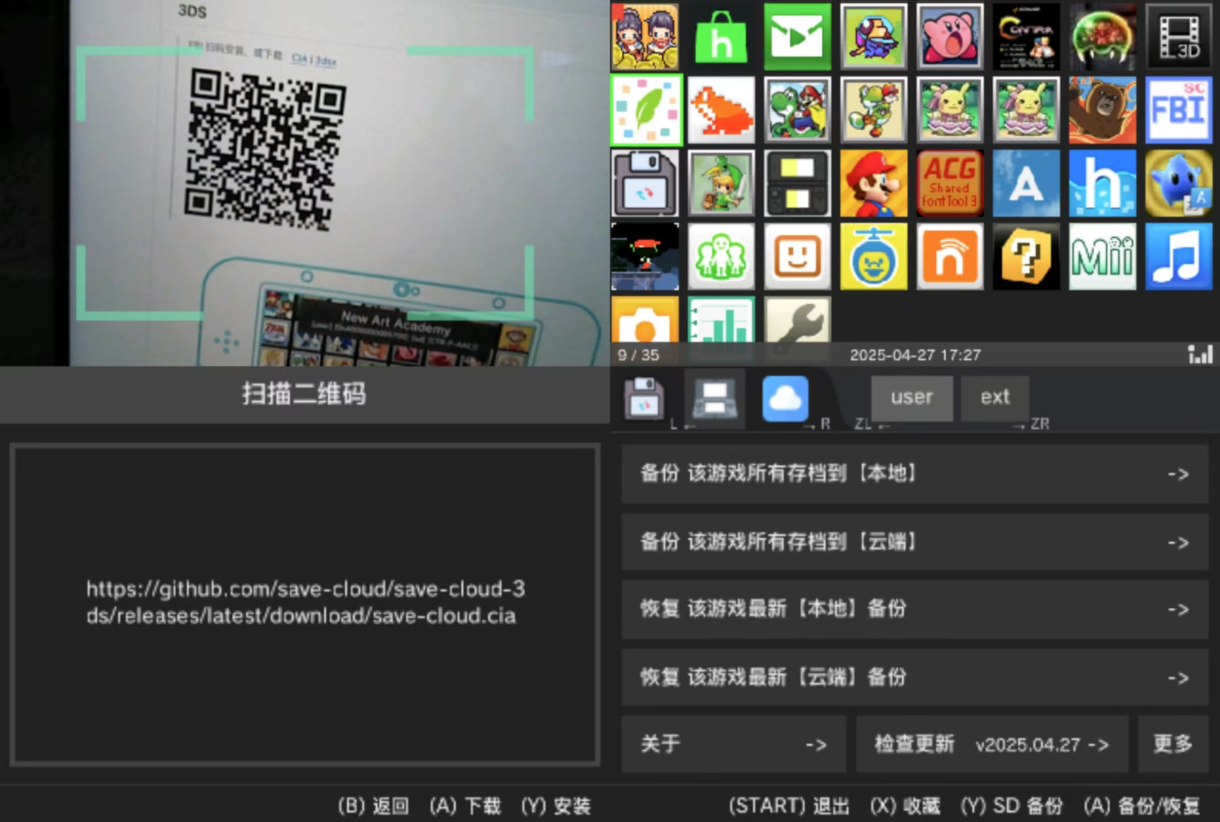Click the (A) 备份/恢复 hint

click(x=1142, y=806)
